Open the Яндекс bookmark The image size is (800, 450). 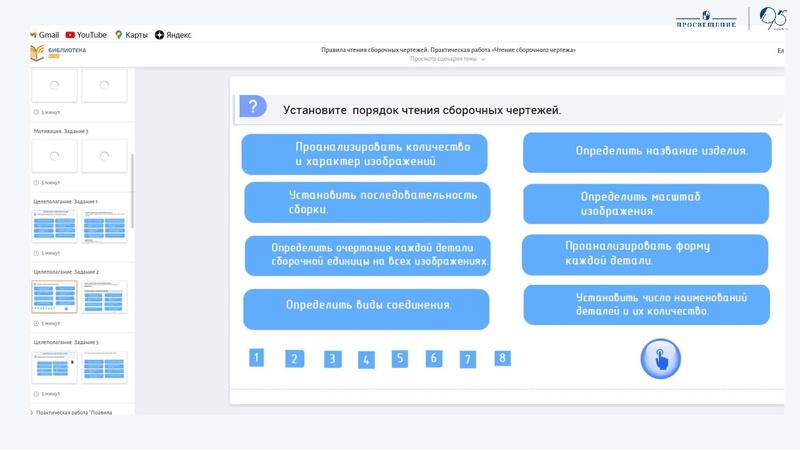coord(173,35)
